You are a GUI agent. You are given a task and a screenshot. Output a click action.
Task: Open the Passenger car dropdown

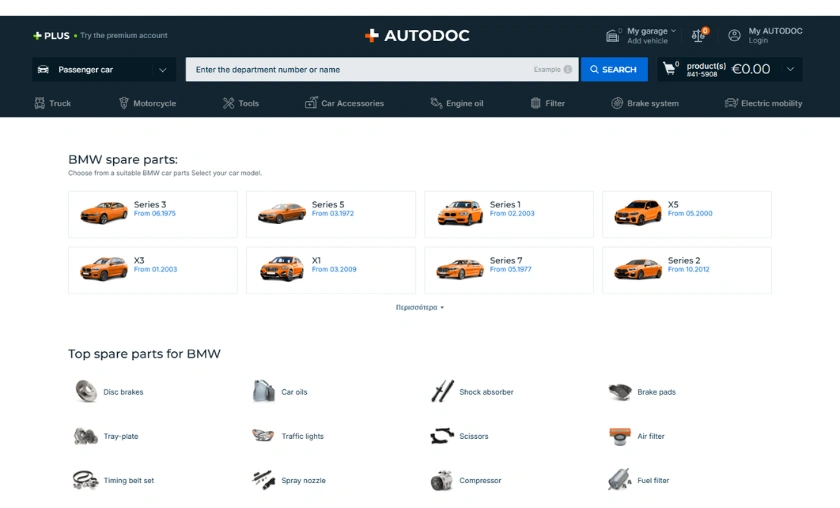point(104,70)
